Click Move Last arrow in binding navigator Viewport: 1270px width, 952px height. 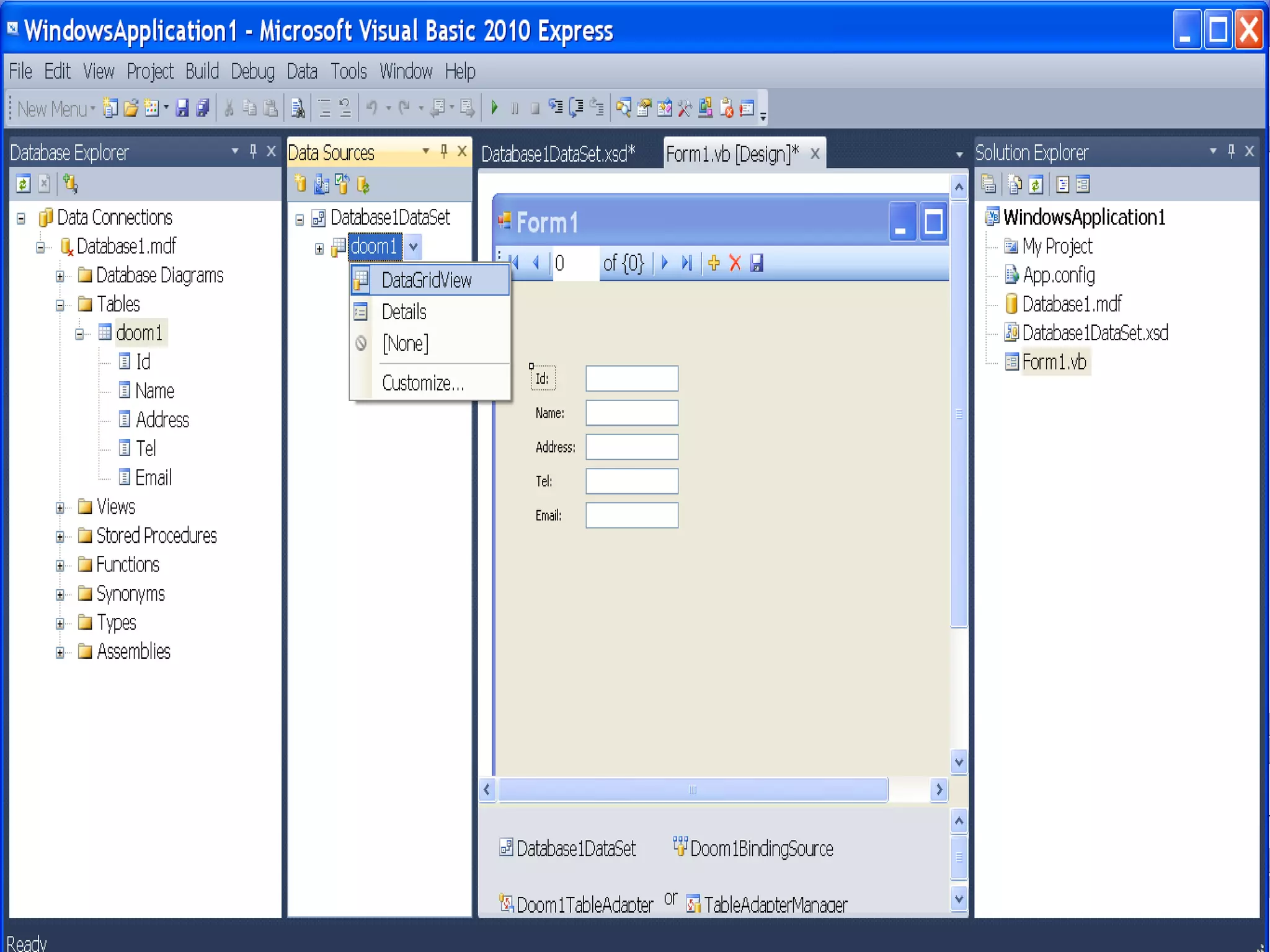click(x=686, y=263)
